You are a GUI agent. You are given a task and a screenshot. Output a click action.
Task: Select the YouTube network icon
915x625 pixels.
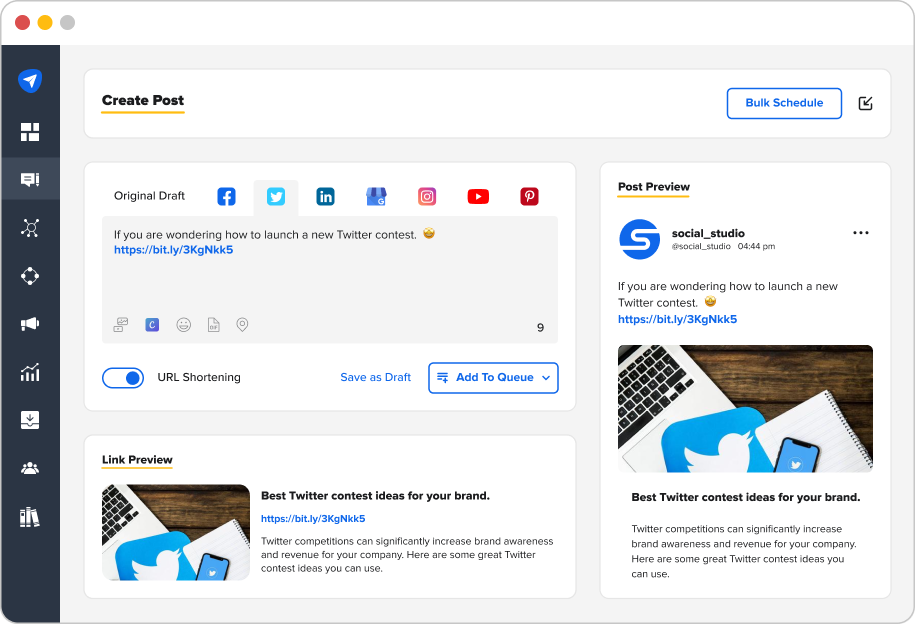click(478, 197)
